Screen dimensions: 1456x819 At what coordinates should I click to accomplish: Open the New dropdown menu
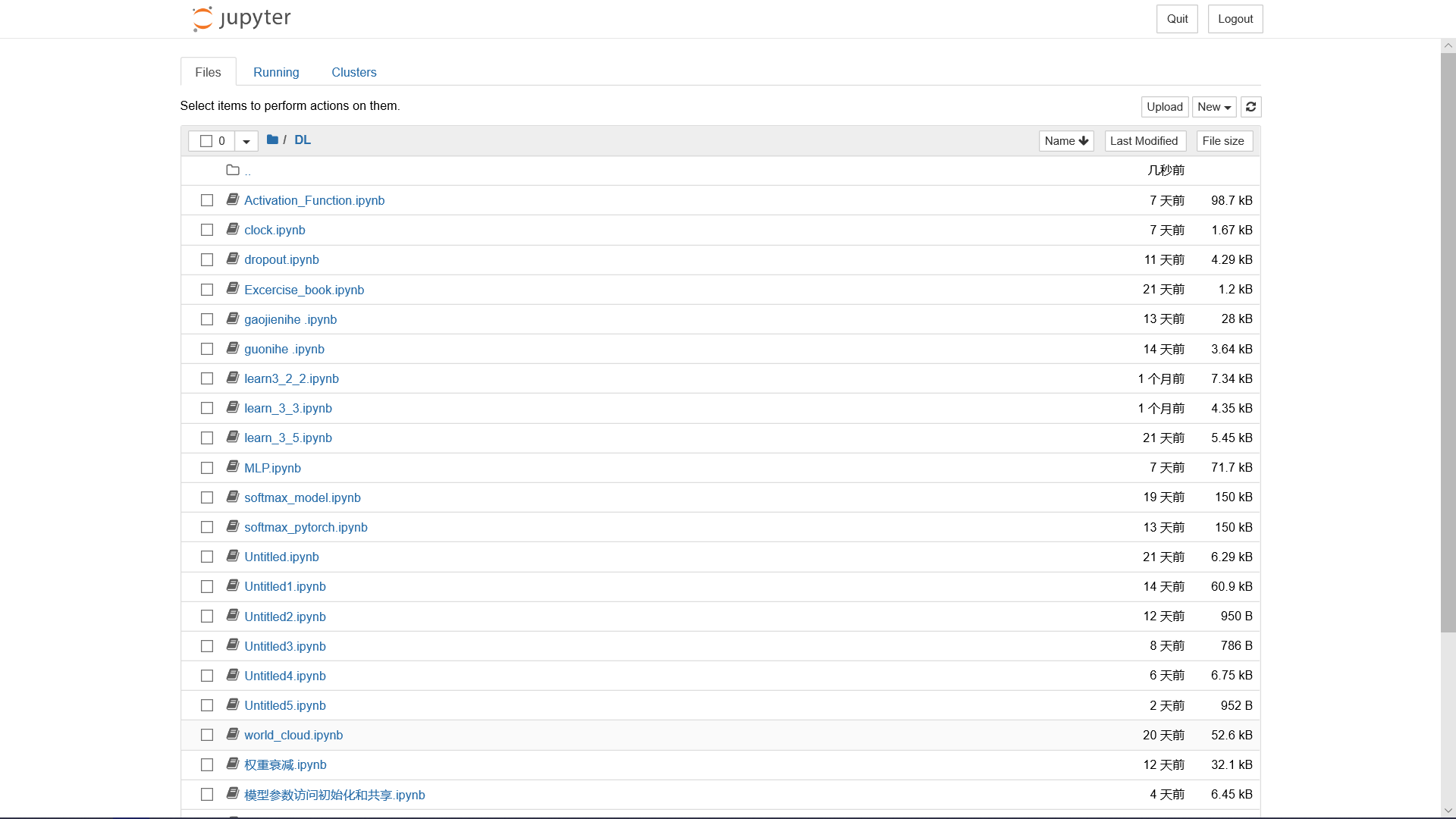coord(1214,106)
